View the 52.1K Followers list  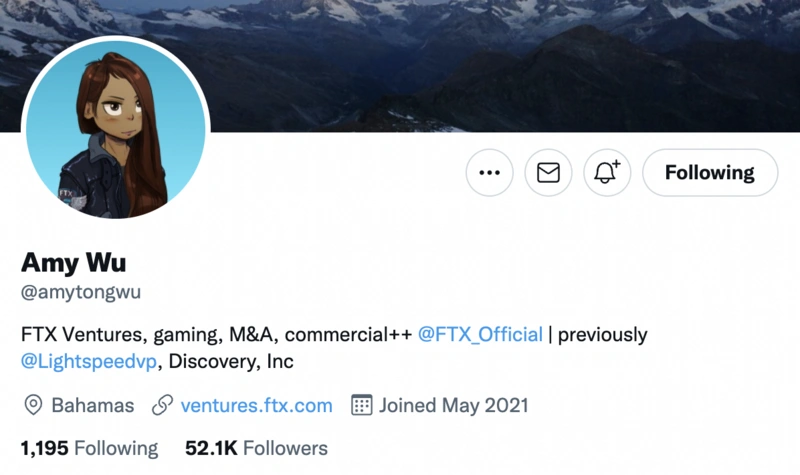click(x=256, y=447)
